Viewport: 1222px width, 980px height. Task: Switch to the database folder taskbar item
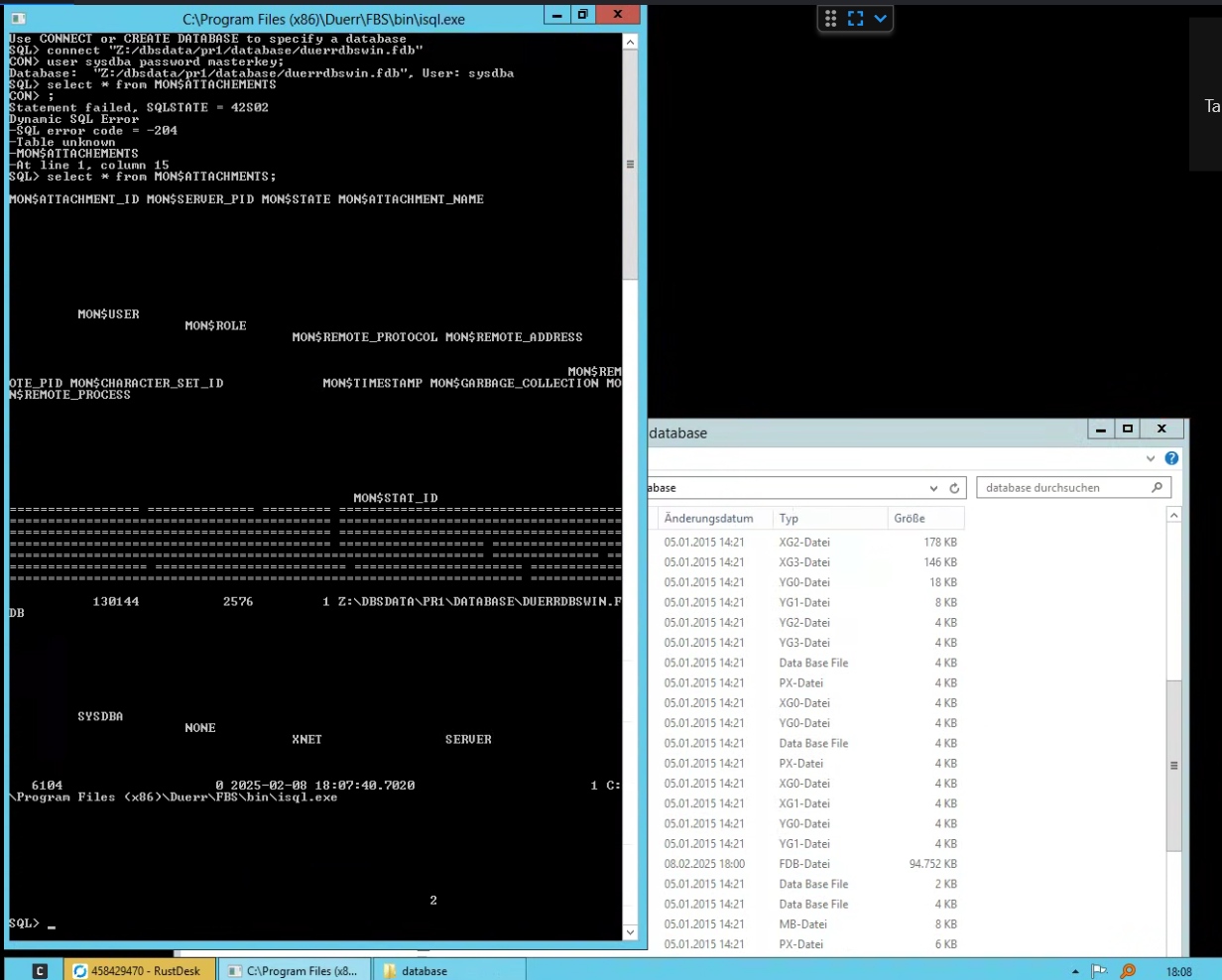[449, 971]
